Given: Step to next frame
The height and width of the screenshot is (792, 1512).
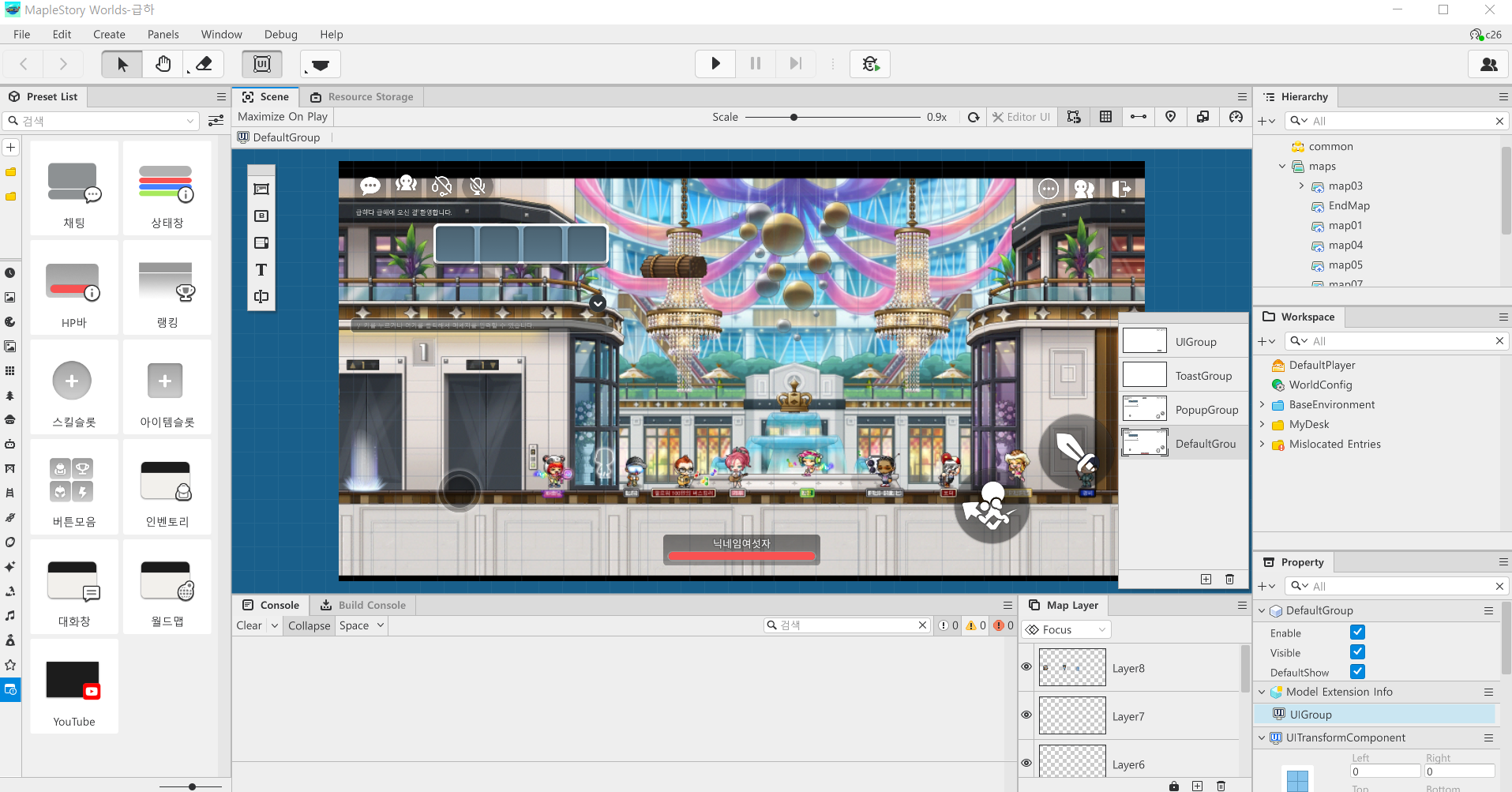Looking at the screenshot, I should pos(796,64).
